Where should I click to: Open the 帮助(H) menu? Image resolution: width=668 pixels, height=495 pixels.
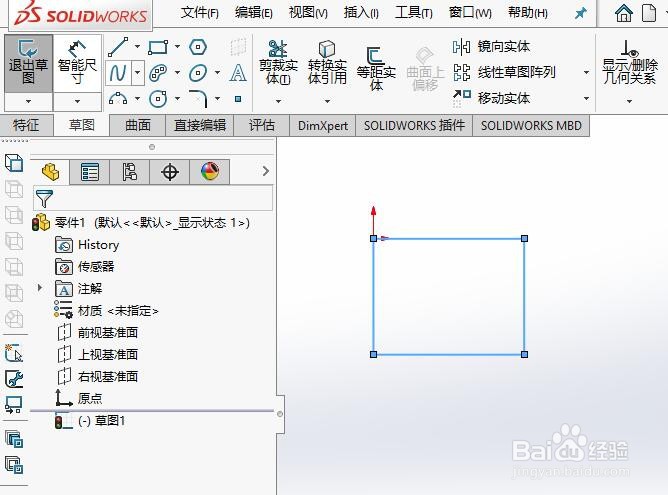click(527, 13)
